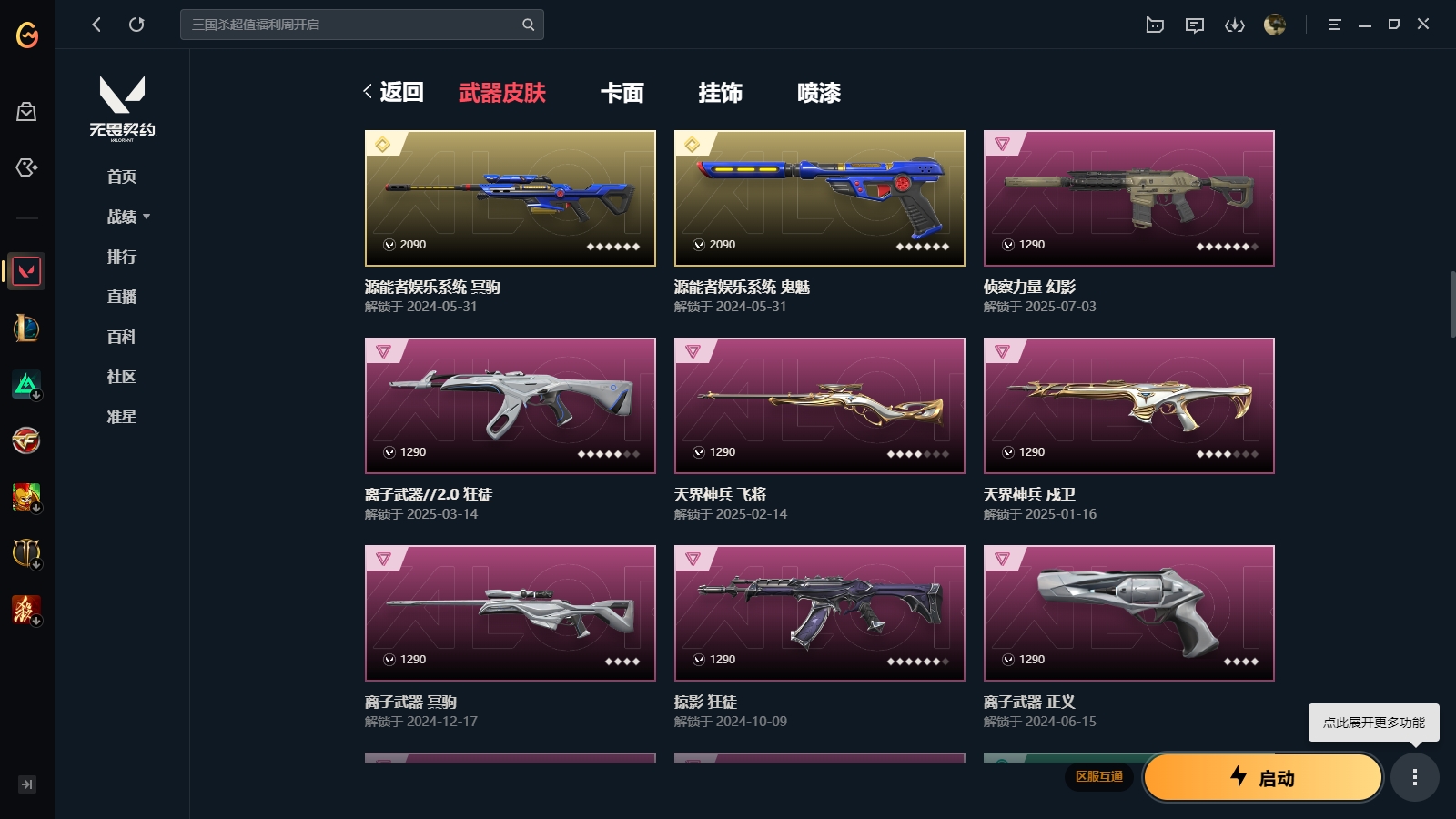
Task: Click the user avatar in top bar
Action: point(1275,25)
